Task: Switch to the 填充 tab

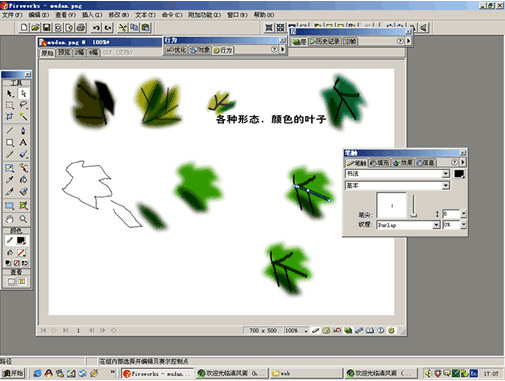Action: [380, 163]
